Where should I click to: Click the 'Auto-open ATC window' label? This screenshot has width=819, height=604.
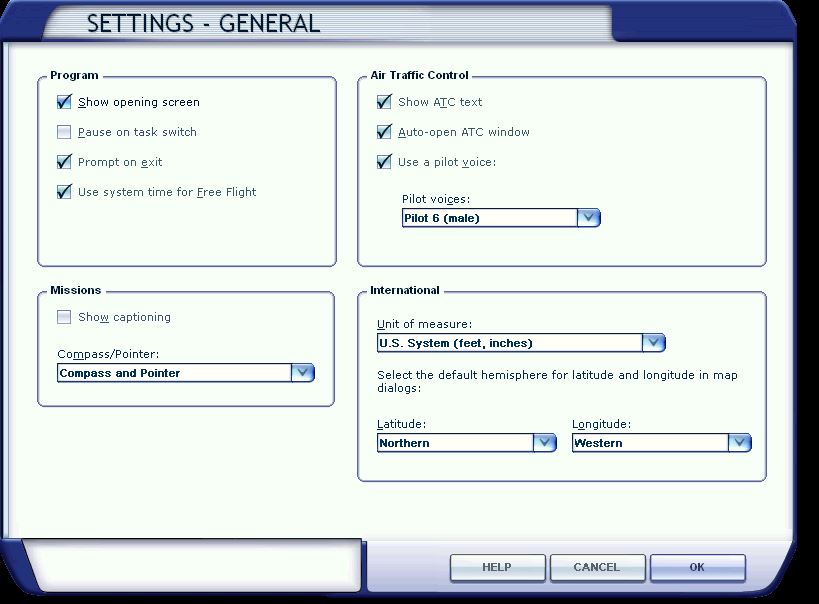(464, 132)
